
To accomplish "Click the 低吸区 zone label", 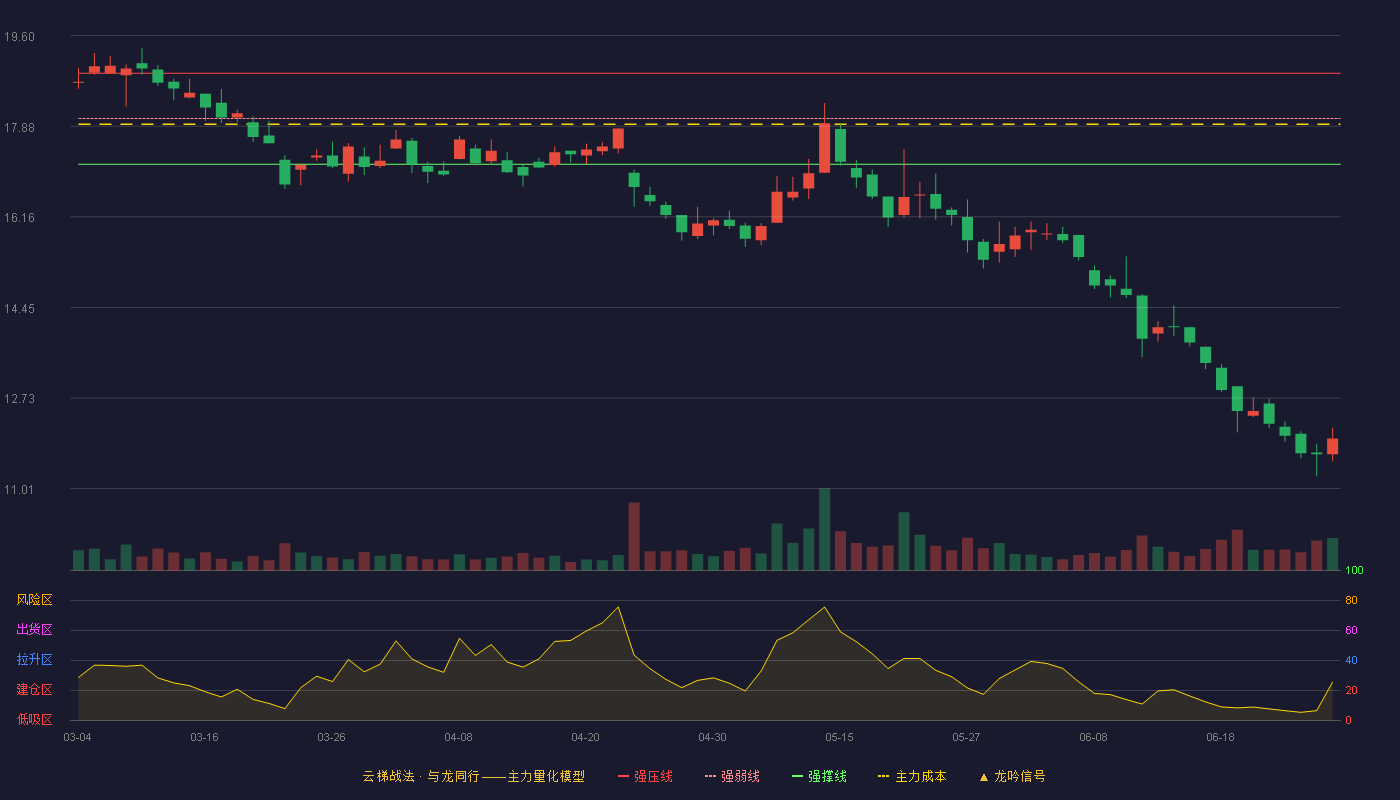I will [34, 719].
